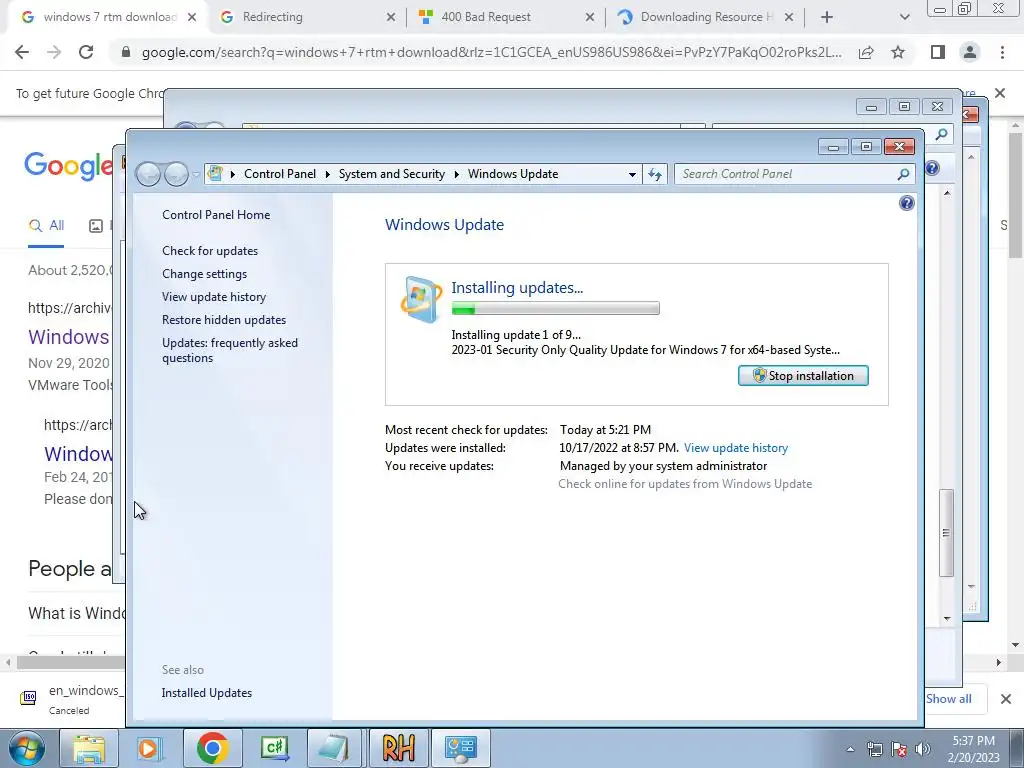Viewport: 1024px width, 768px height.
Task: Refresh the Windows Update address bar
Action: 655,174
